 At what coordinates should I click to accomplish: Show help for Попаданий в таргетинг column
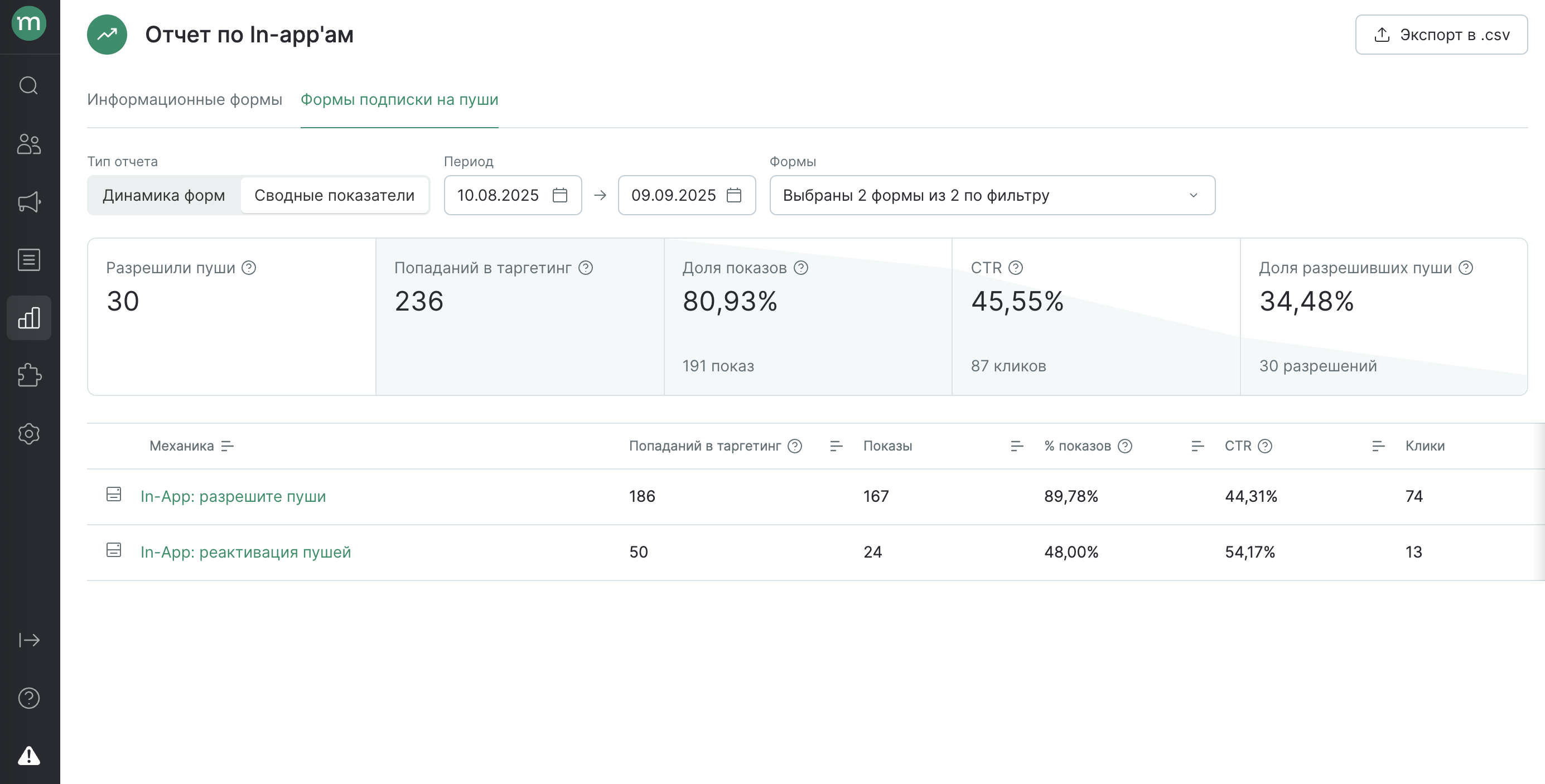pyautogui.click(x=795, y=446)
